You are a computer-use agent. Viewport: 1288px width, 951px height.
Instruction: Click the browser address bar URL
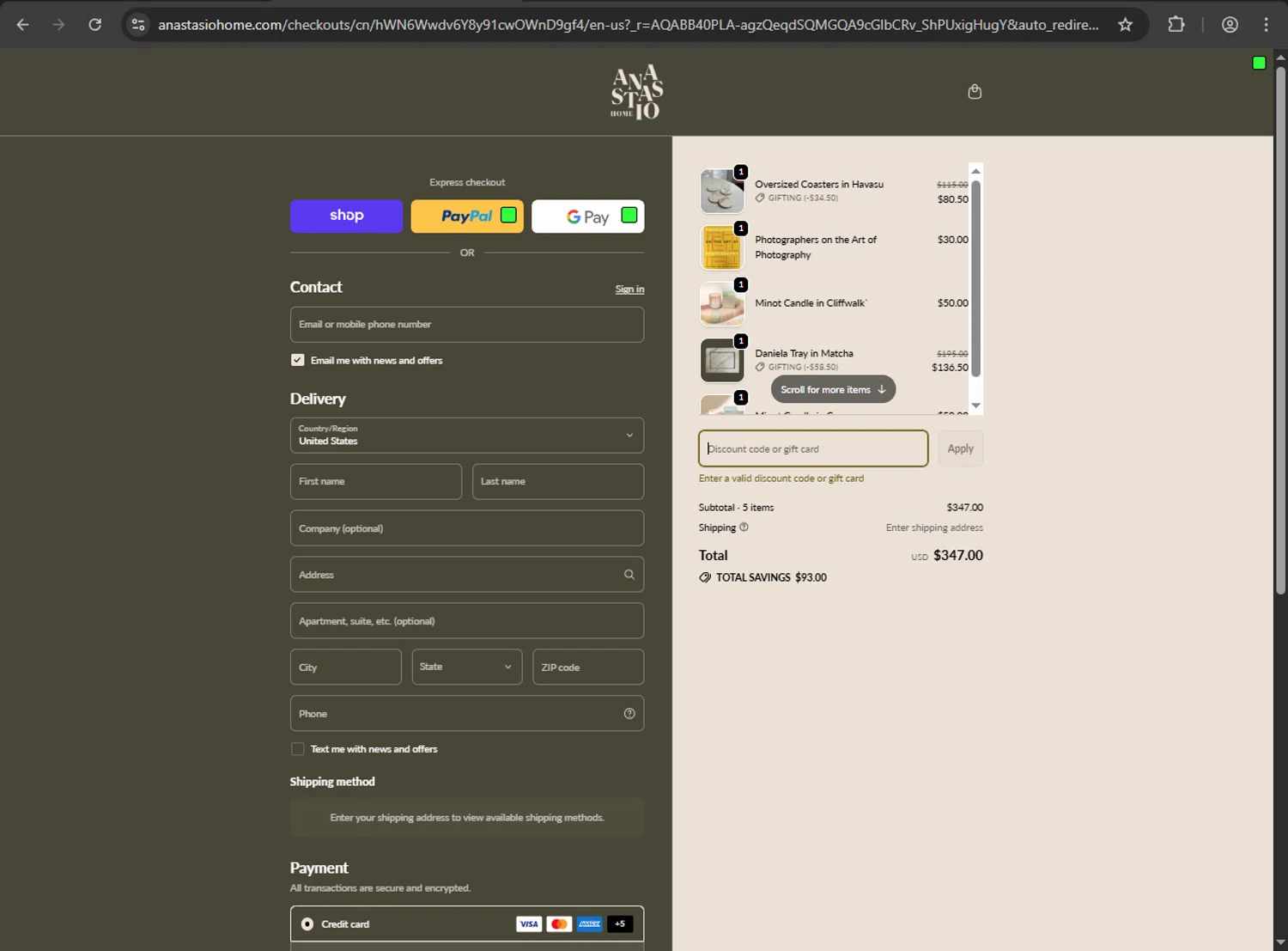[x=628, y=25]
